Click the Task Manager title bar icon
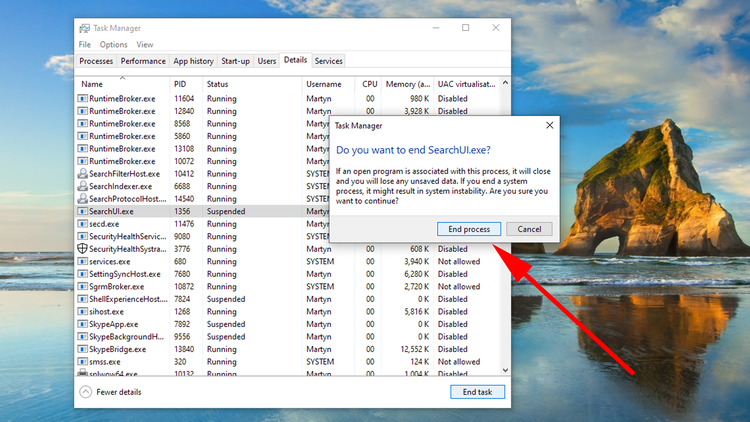Image resolution: width=750 pixels, height=422 pixels. coord(84,28)
